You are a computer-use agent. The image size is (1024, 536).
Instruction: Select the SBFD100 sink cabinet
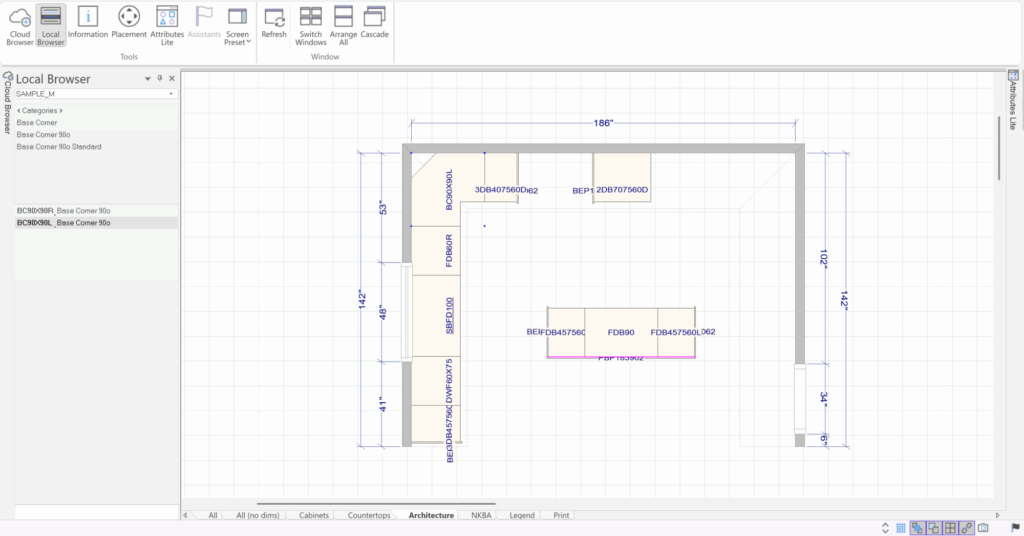(436, 316)
